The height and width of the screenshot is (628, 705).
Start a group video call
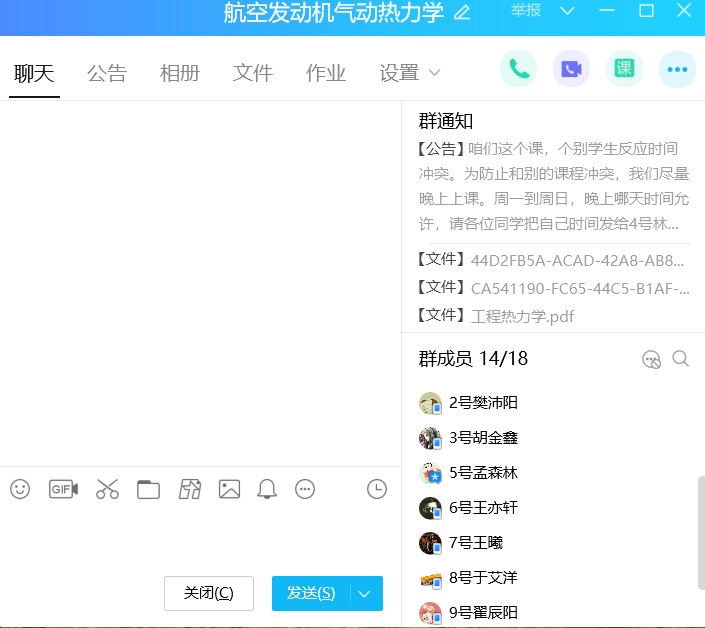pyautogui.click(x=571, y=69)
